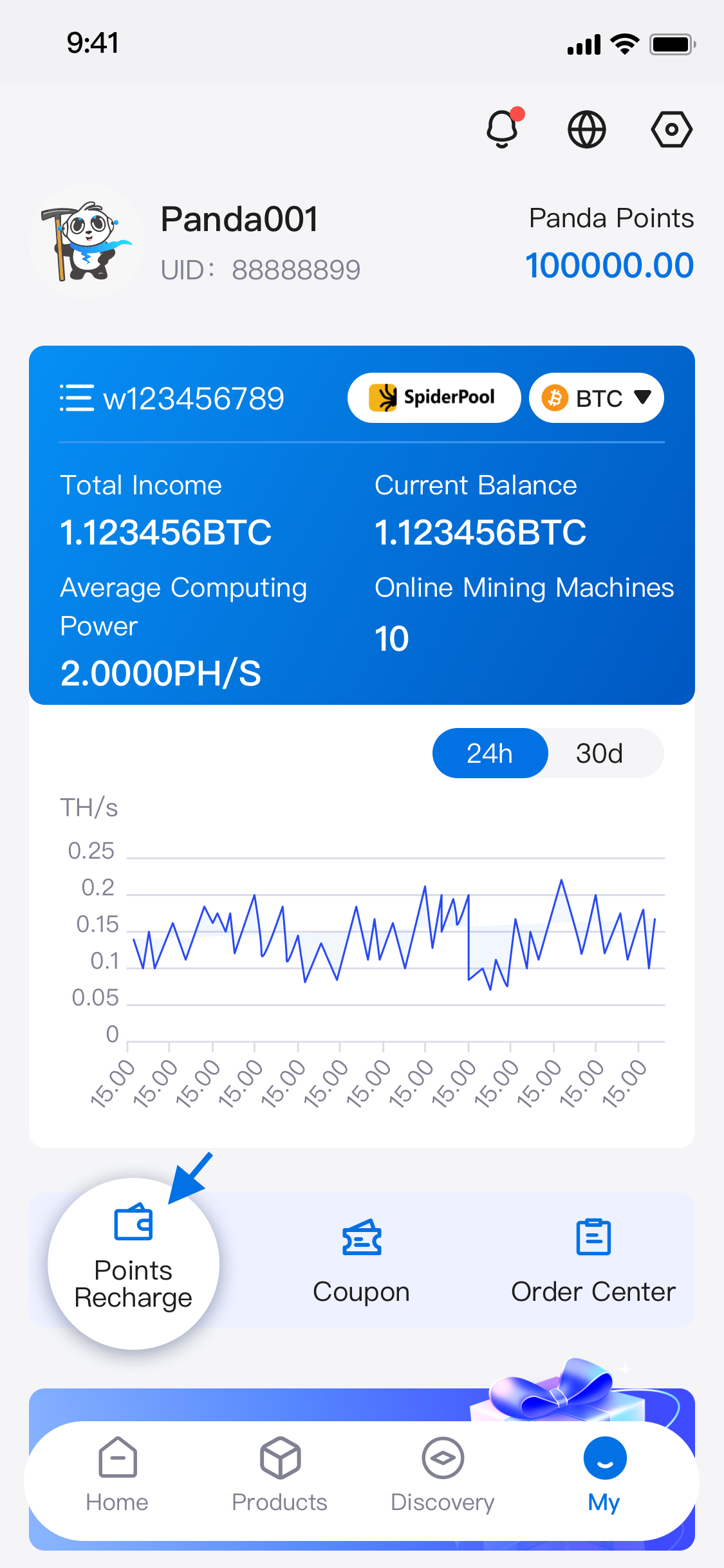
Task: Tap the globe language icon
Action: 586,129
